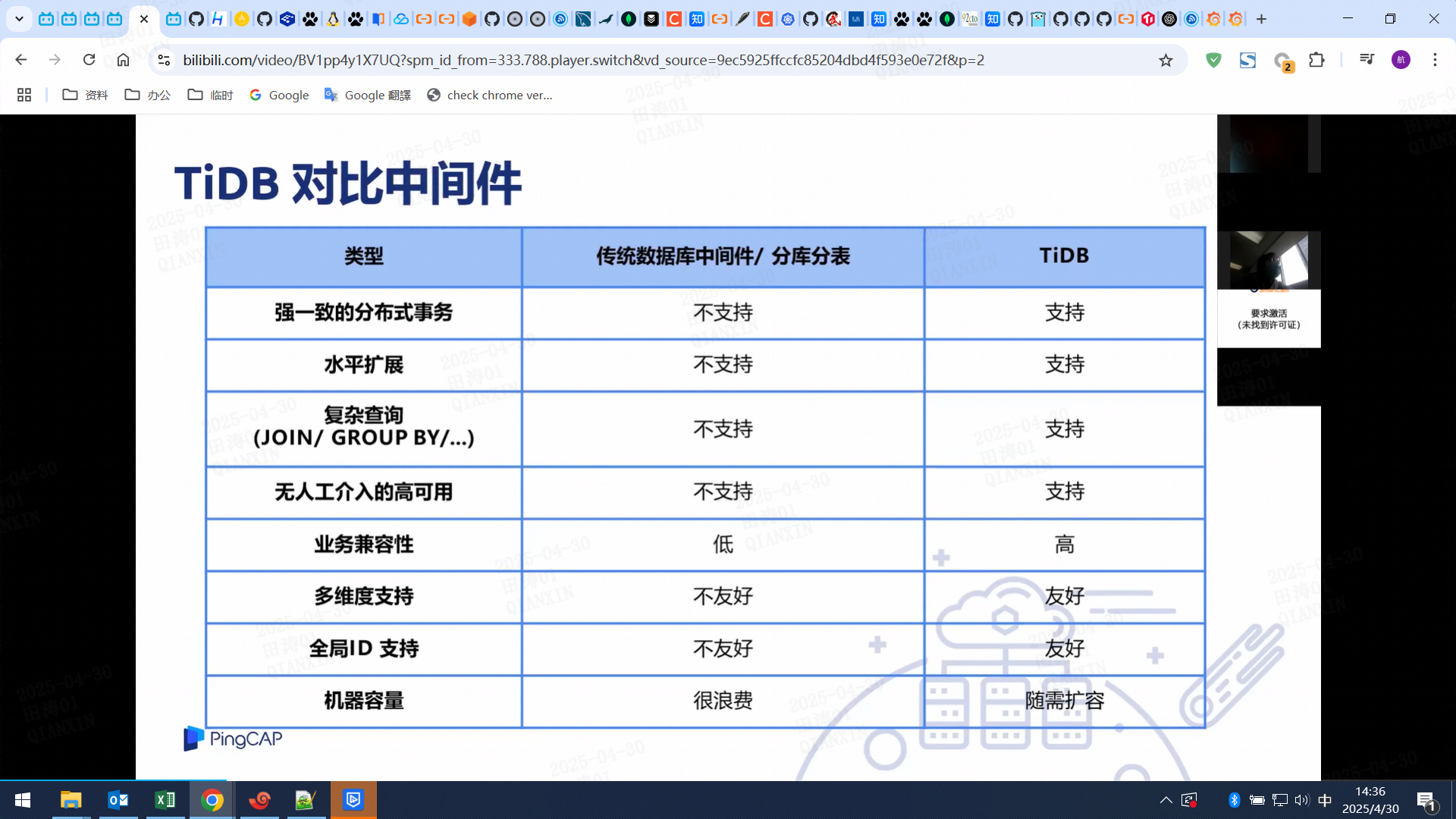
Task: Go to the browser home page
Action: coord(123,60)
